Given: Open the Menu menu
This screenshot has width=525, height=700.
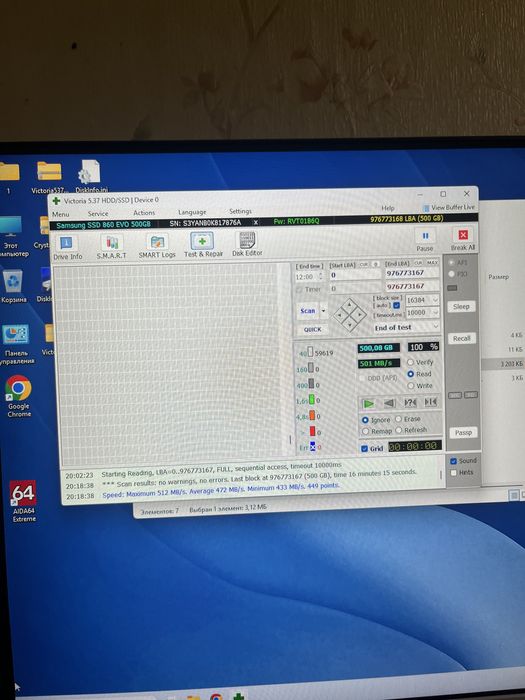Looking at the screenshot, I should [61, 214].
